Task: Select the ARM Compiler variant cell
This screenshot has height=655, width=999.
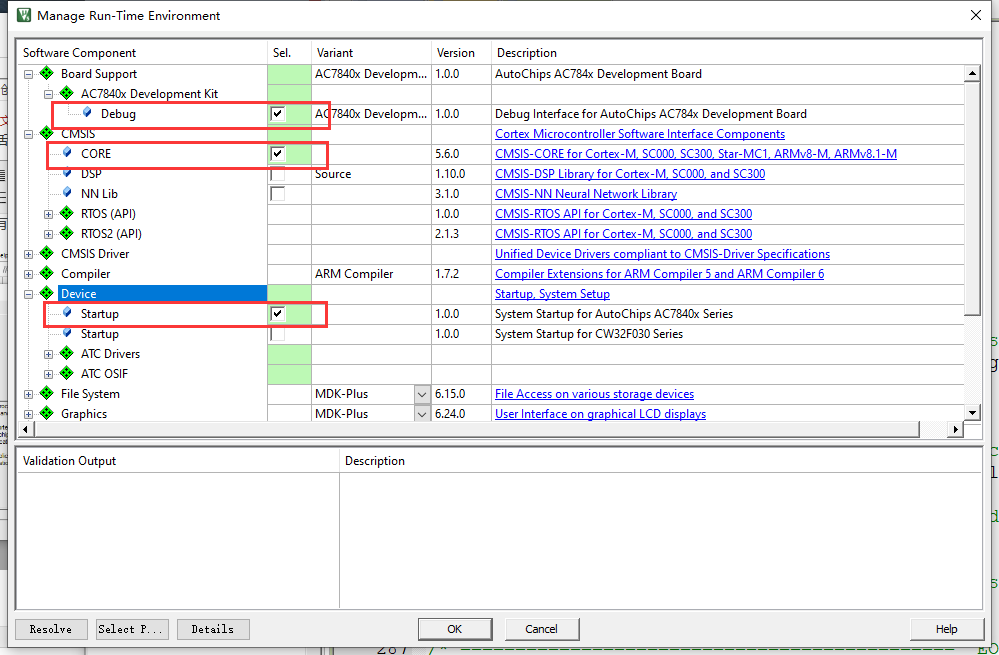Action: click(371, 274)
